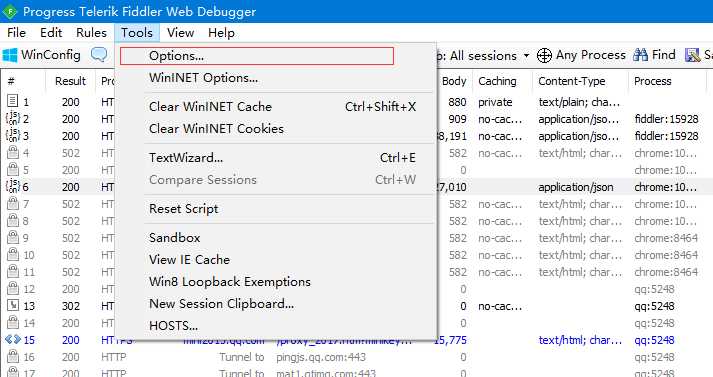Sort by the # column header
713x377 pixels.
point(11,81)
